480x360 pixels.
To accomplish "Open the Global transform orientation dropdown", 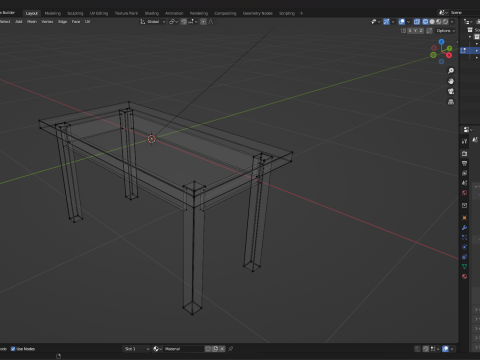I will [x=153, y=22].
